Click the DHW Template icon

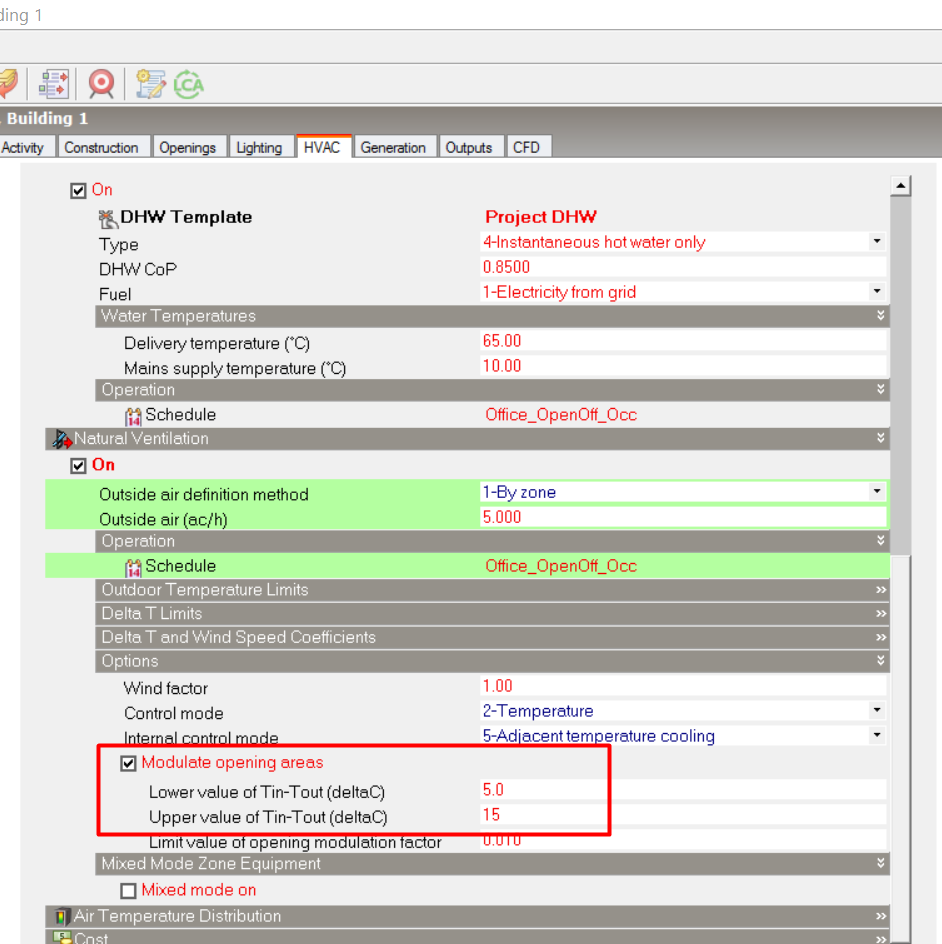click(x=108, y=219)
